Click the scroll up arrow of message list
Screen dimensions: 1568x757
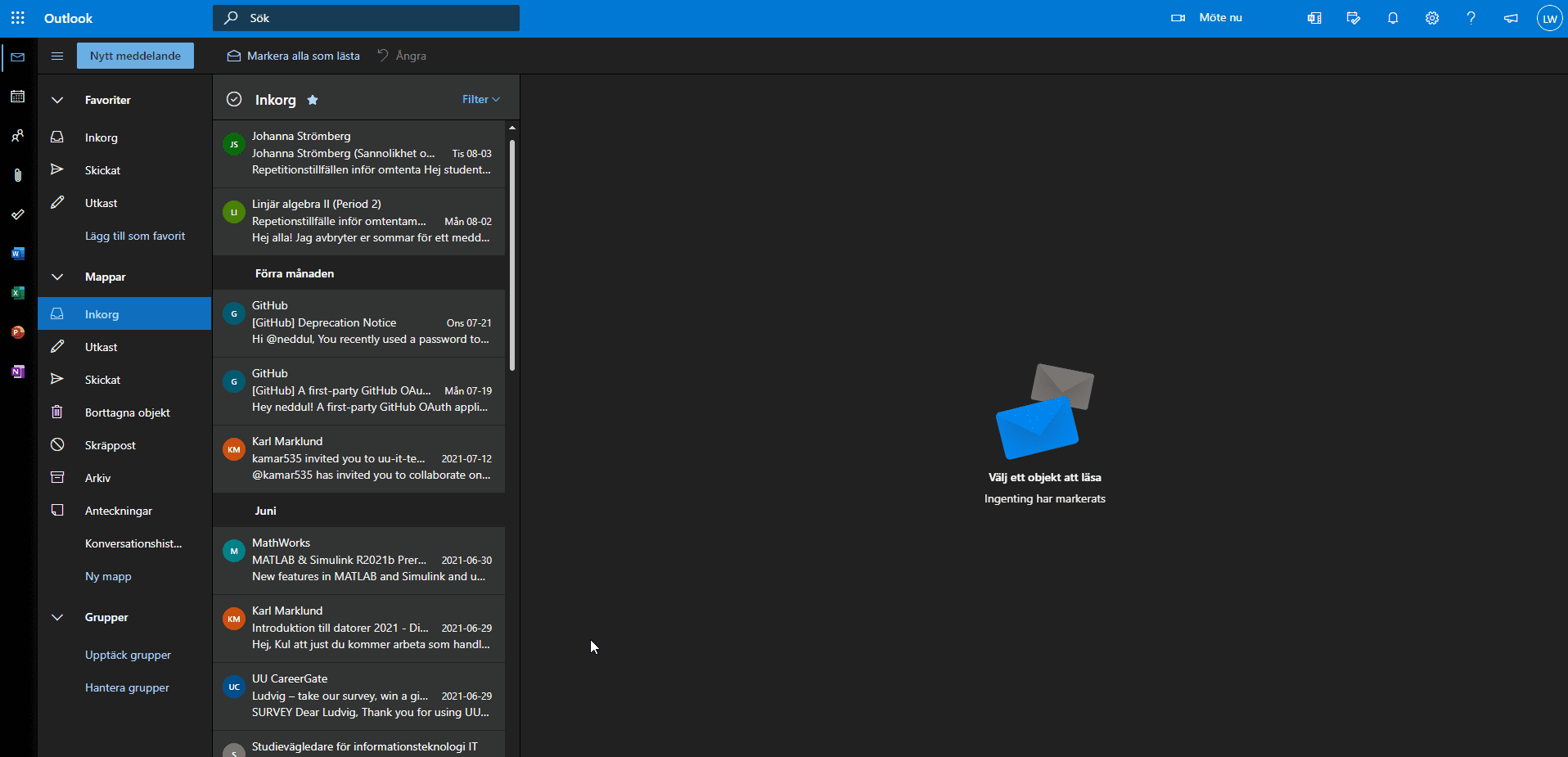coord(512,128)
